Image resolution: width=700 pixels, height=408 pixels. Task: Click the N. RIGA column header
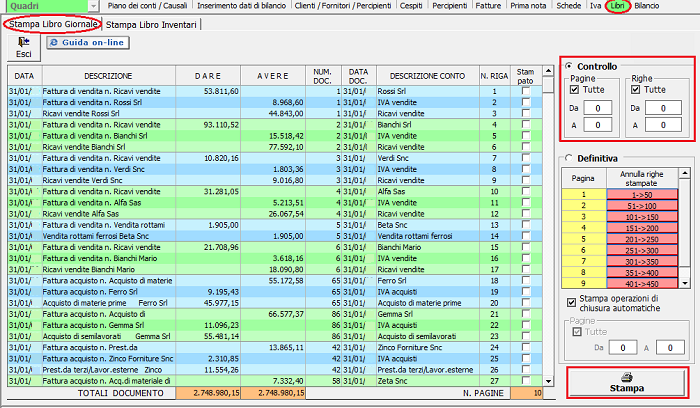click(x=494, y=76)
